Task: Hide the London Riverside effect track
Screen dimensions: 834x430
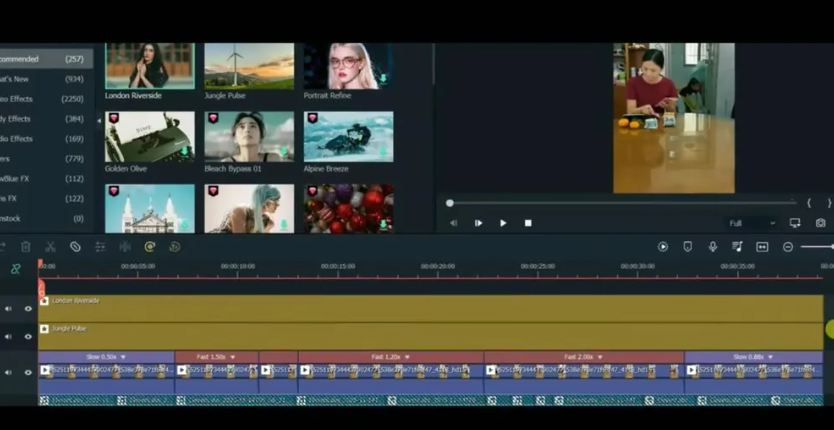Action: (x=28, y=308)
